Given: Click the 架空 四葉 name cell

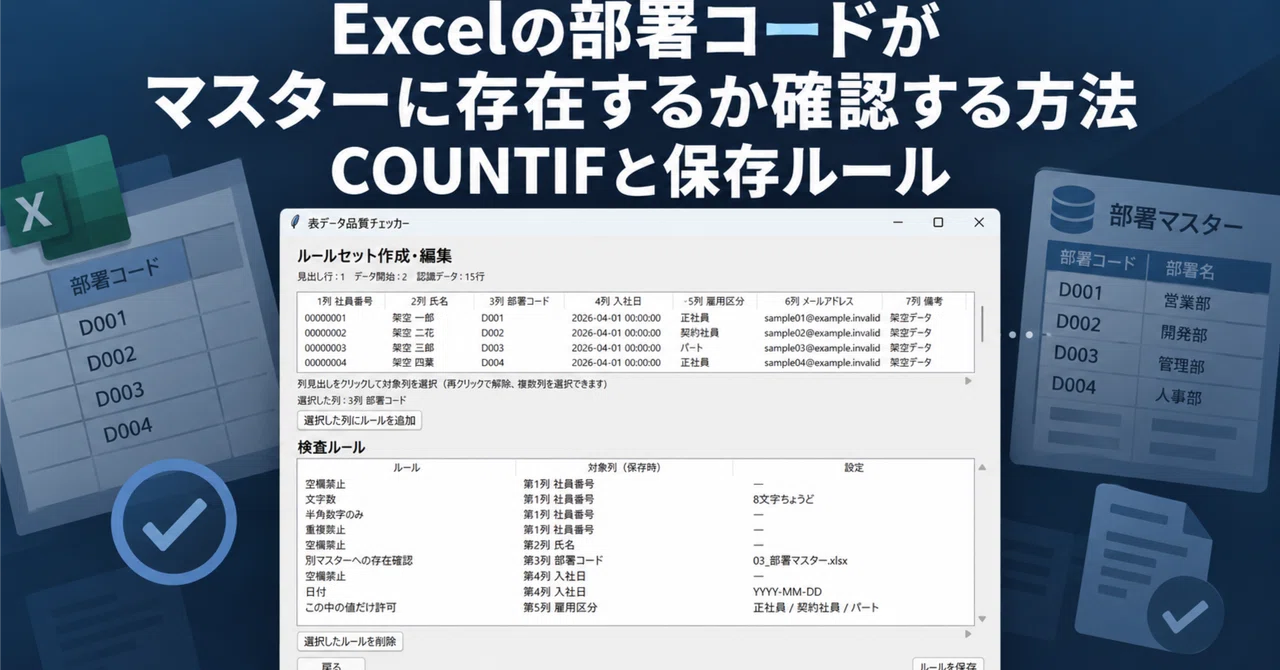Looking at the screenshot, I should tap(411, 363).
